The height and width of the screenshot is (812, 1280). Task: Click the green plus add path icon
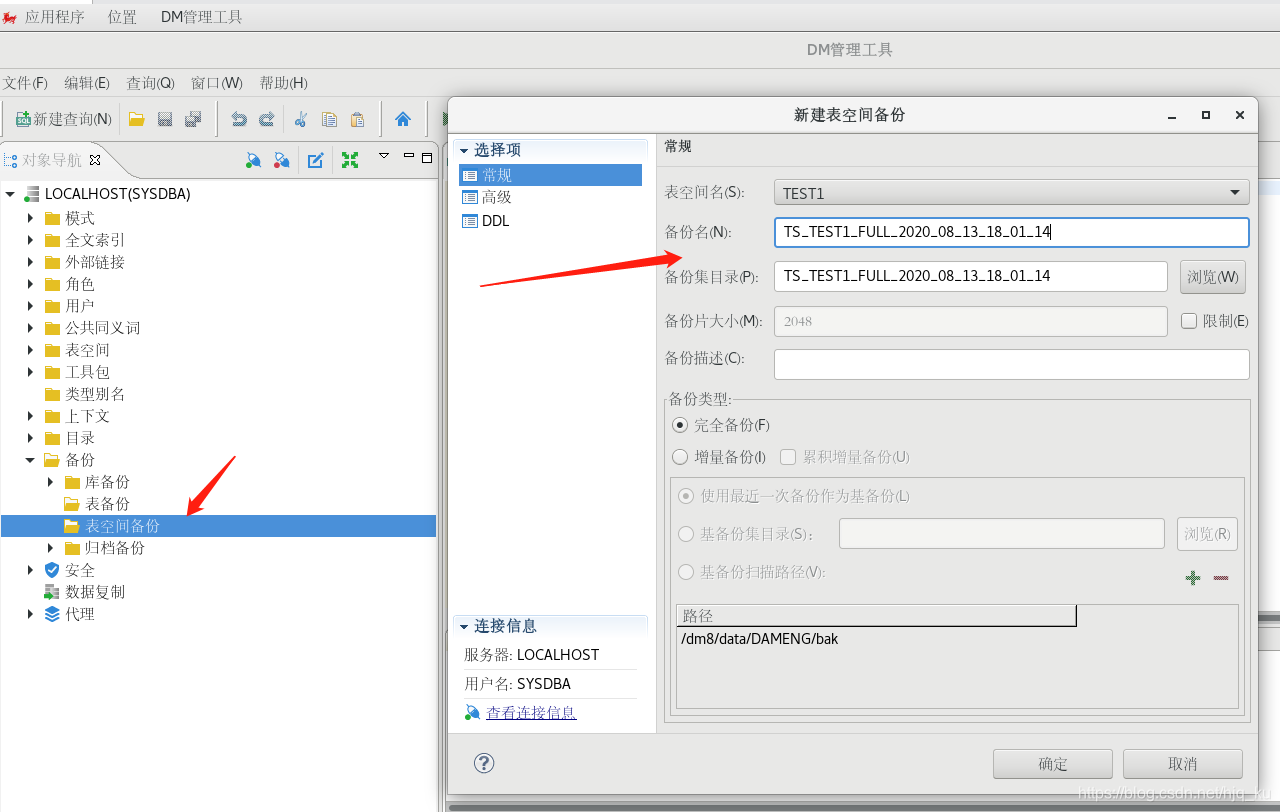(x=1193, y=578)
